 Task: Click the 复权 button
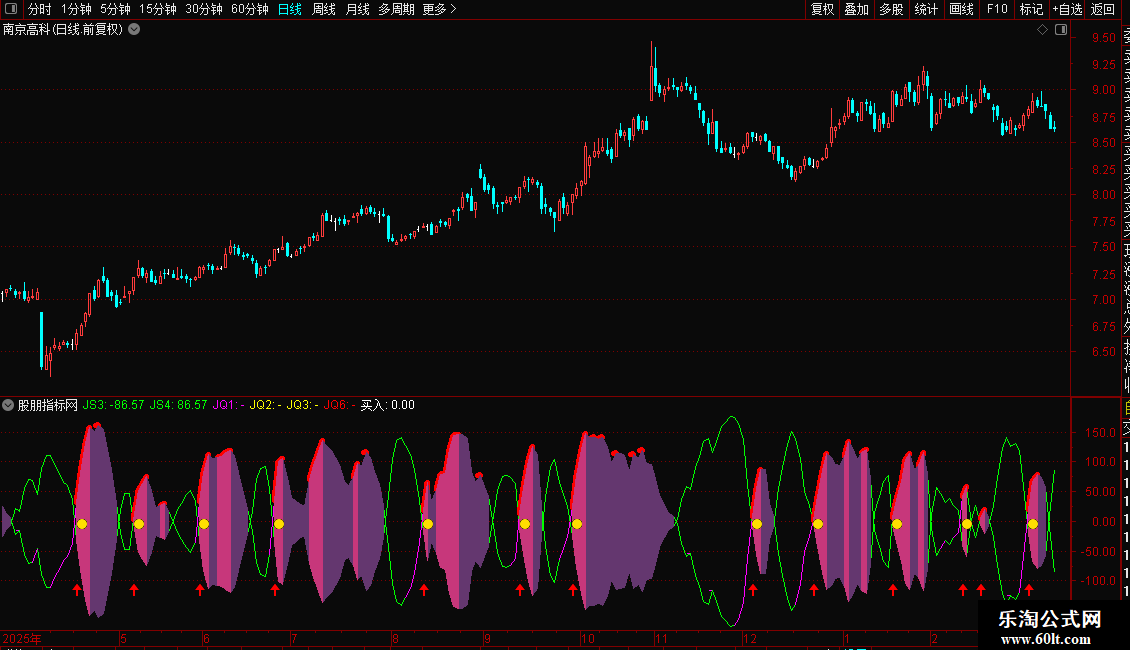[x=822, y=9]
